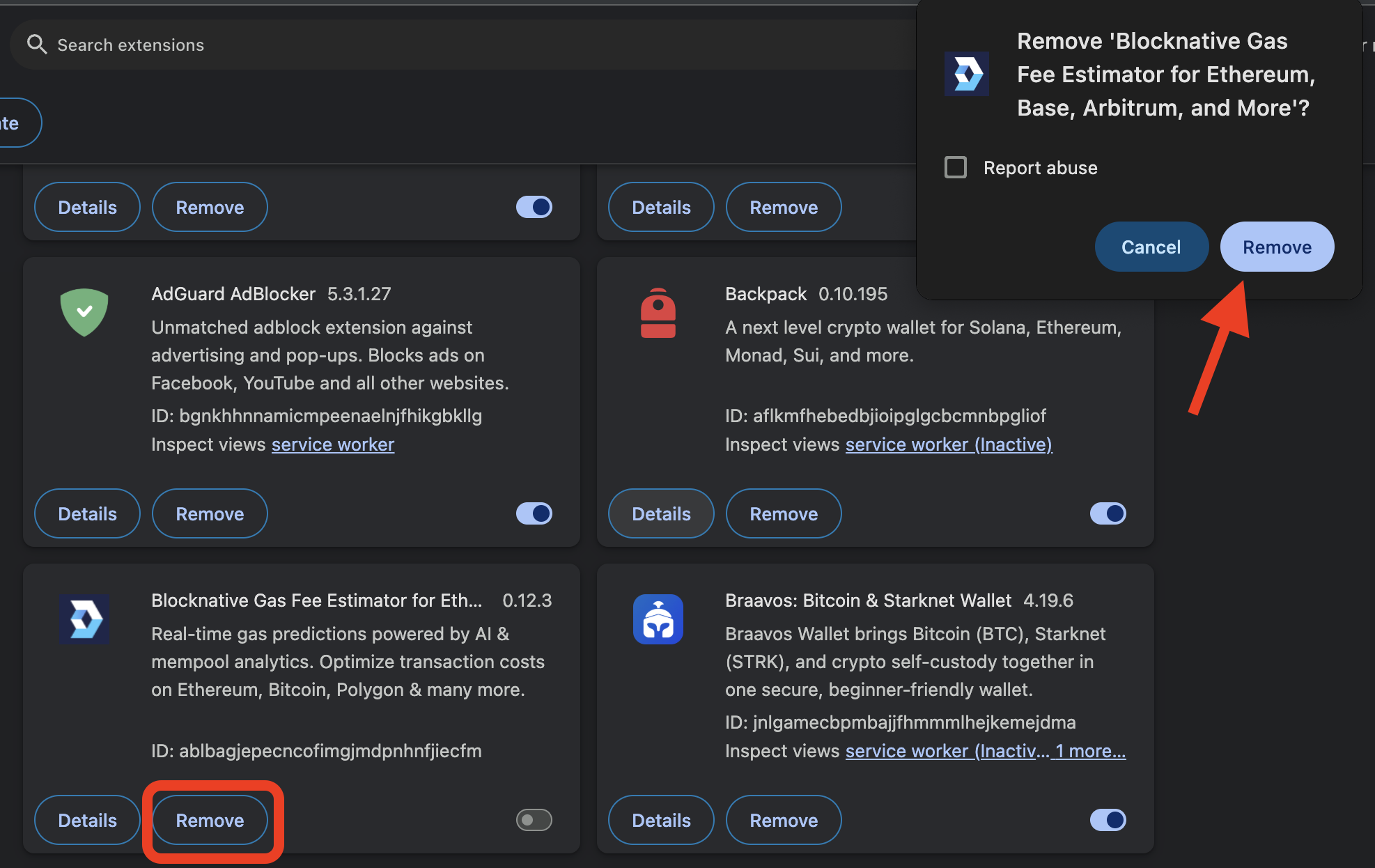Click the Braavos '1 more...' link
The image size is (1375, 868).
[x=1090, y=751]
